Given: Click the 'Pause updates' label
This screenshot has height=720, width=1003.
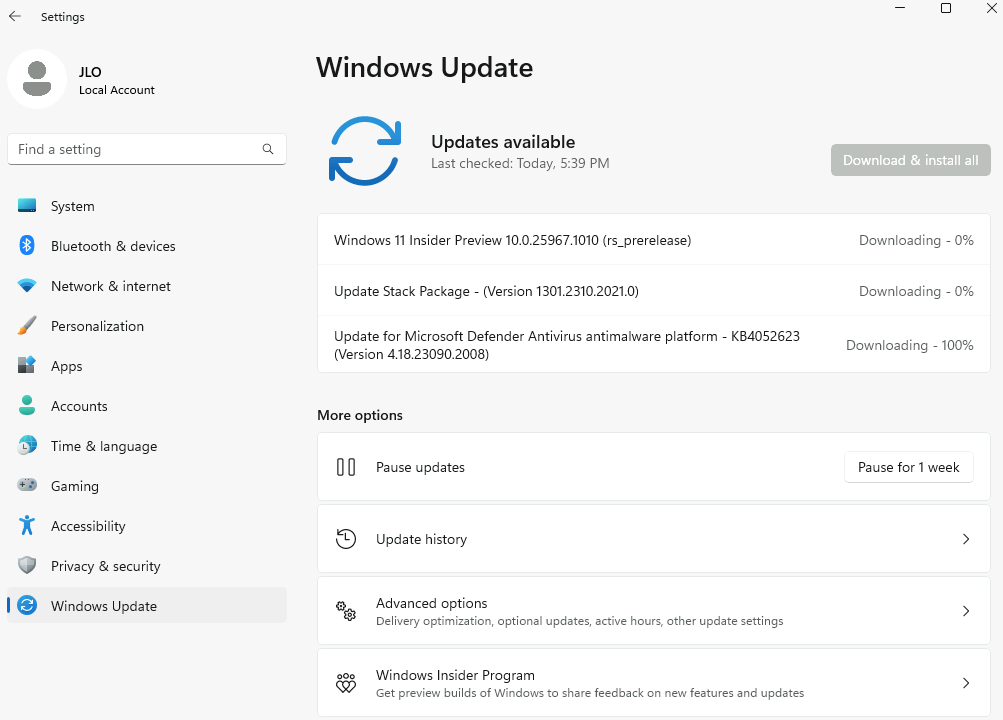Looking at the screenshot, I should tap(420, 467).
